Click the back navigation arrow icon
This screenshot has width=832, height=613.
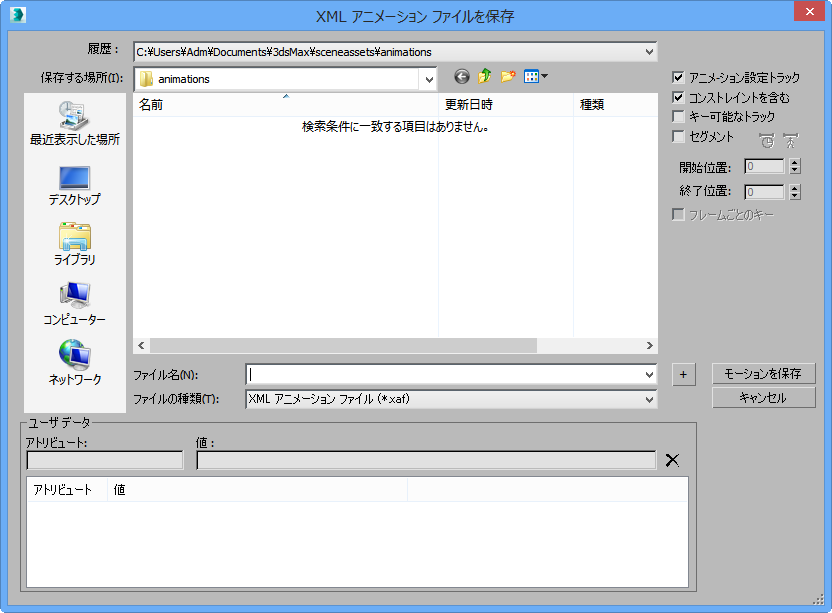[x=462, y=77]
